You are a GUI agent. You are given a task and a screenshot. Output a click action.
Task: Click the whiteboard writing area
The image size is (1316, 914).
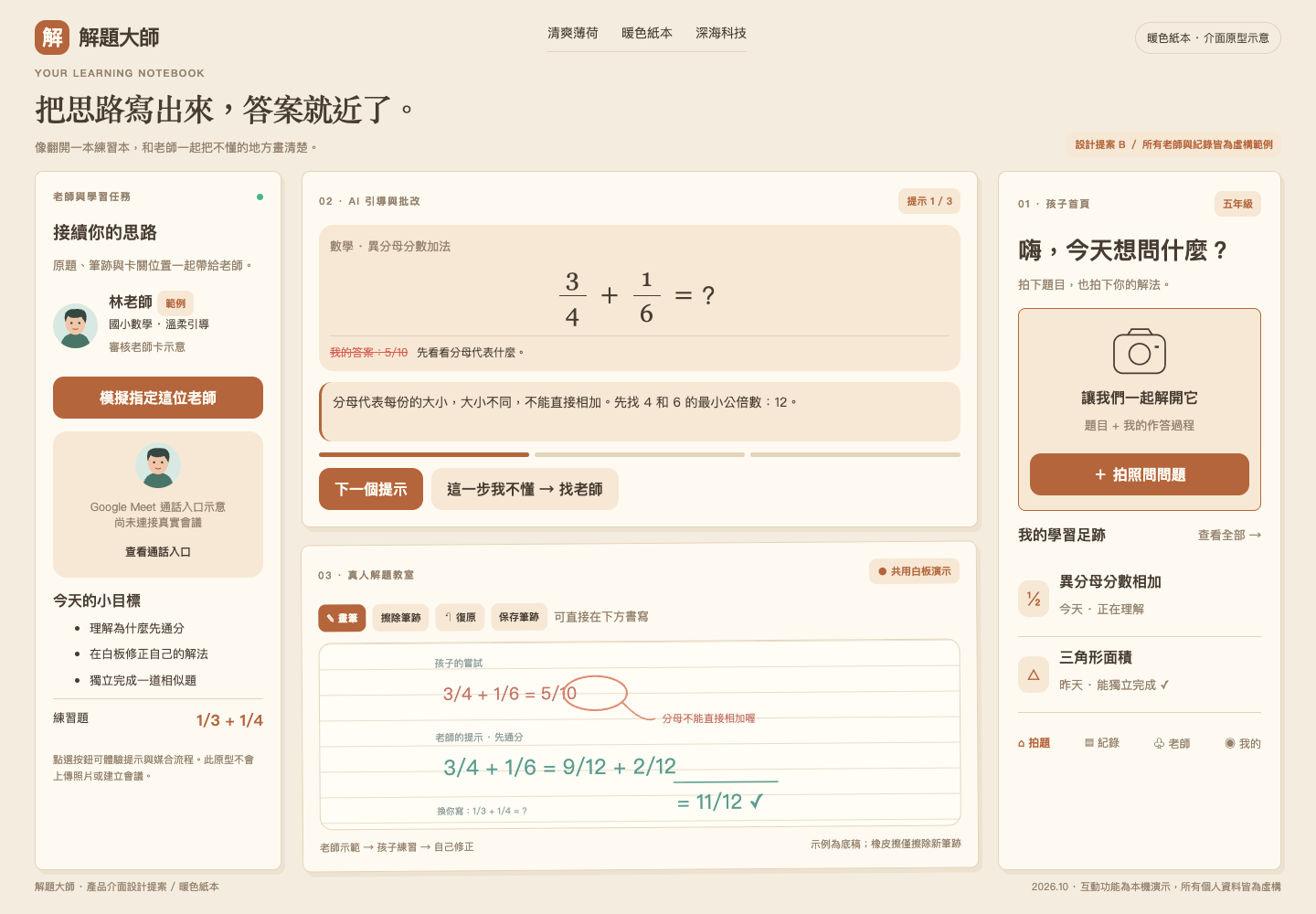(640, 735)
